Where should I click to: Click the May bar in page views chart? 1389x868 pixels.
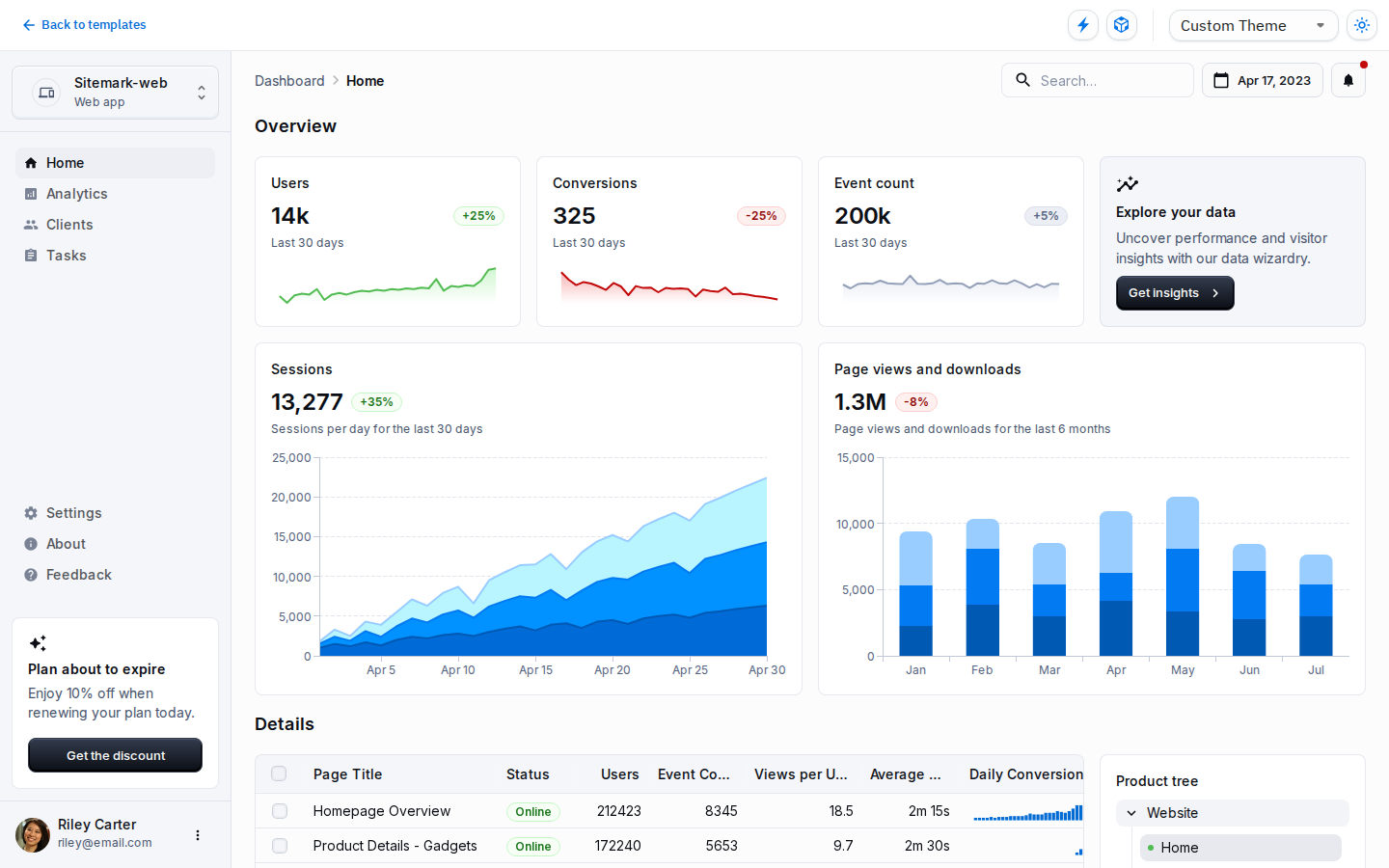click(1183, 577)
